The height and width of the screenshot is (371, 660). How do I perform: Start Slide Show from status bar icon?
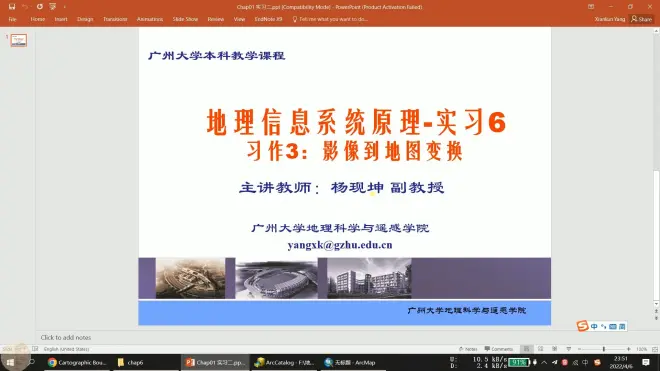coord(569,349)
